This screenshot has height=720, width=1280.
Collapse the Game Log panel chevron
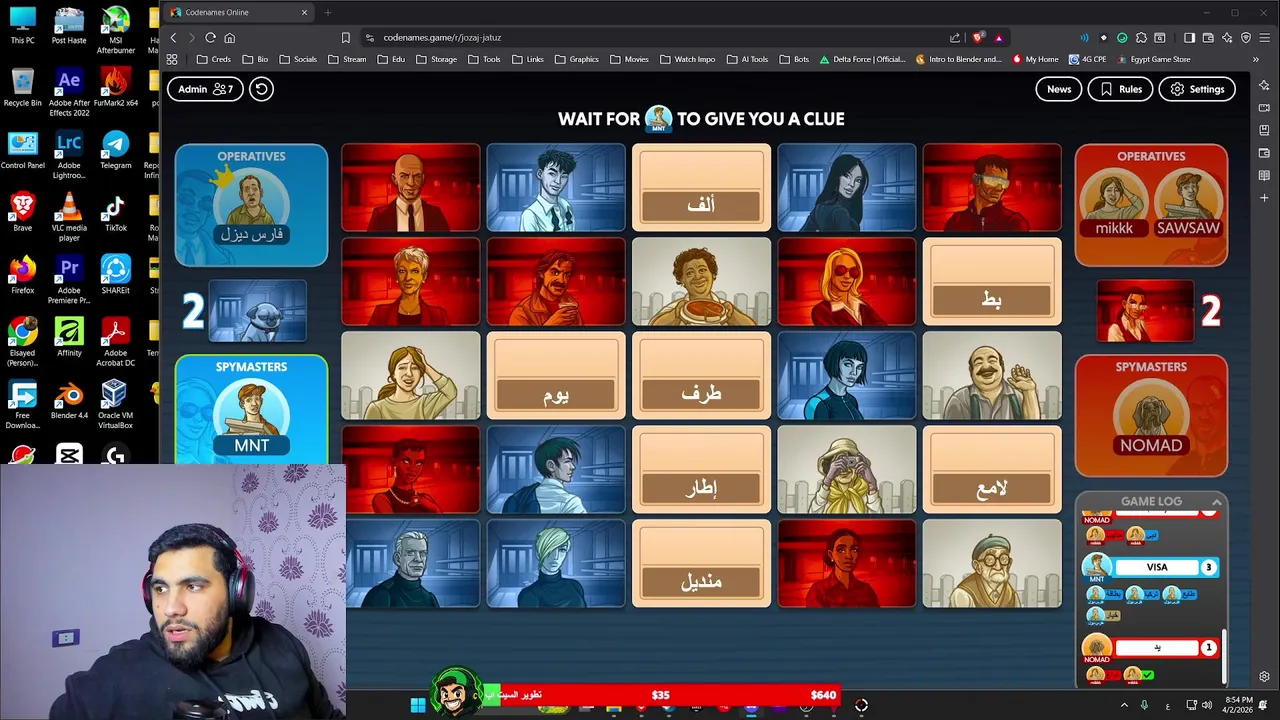[x=1217, y=502]
